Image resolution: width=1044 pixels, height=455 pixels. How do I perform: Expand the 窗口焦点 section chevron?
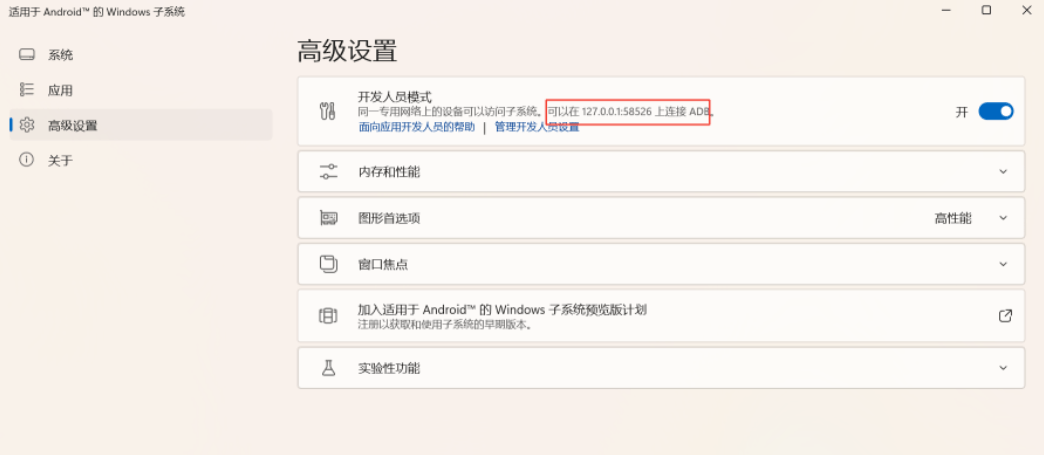(x=1004, y=264)
